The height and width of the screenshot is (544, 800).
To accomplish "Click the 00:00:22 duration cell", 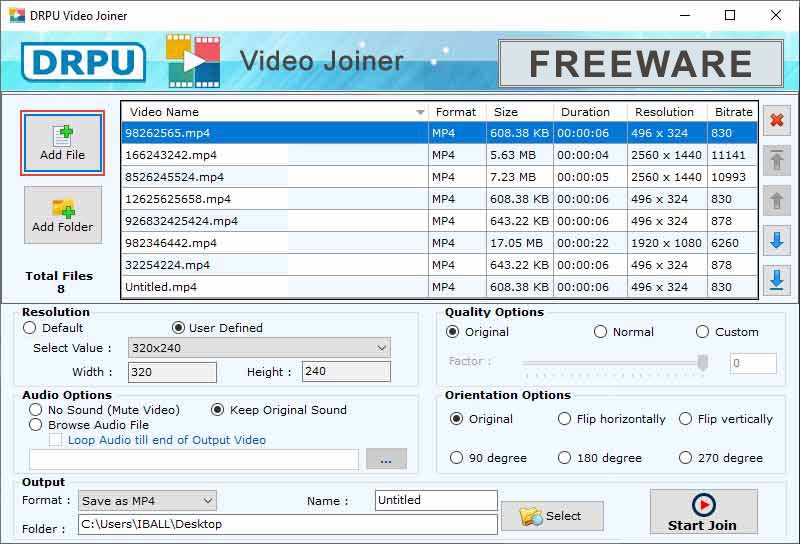I will [x=590, y=243].
